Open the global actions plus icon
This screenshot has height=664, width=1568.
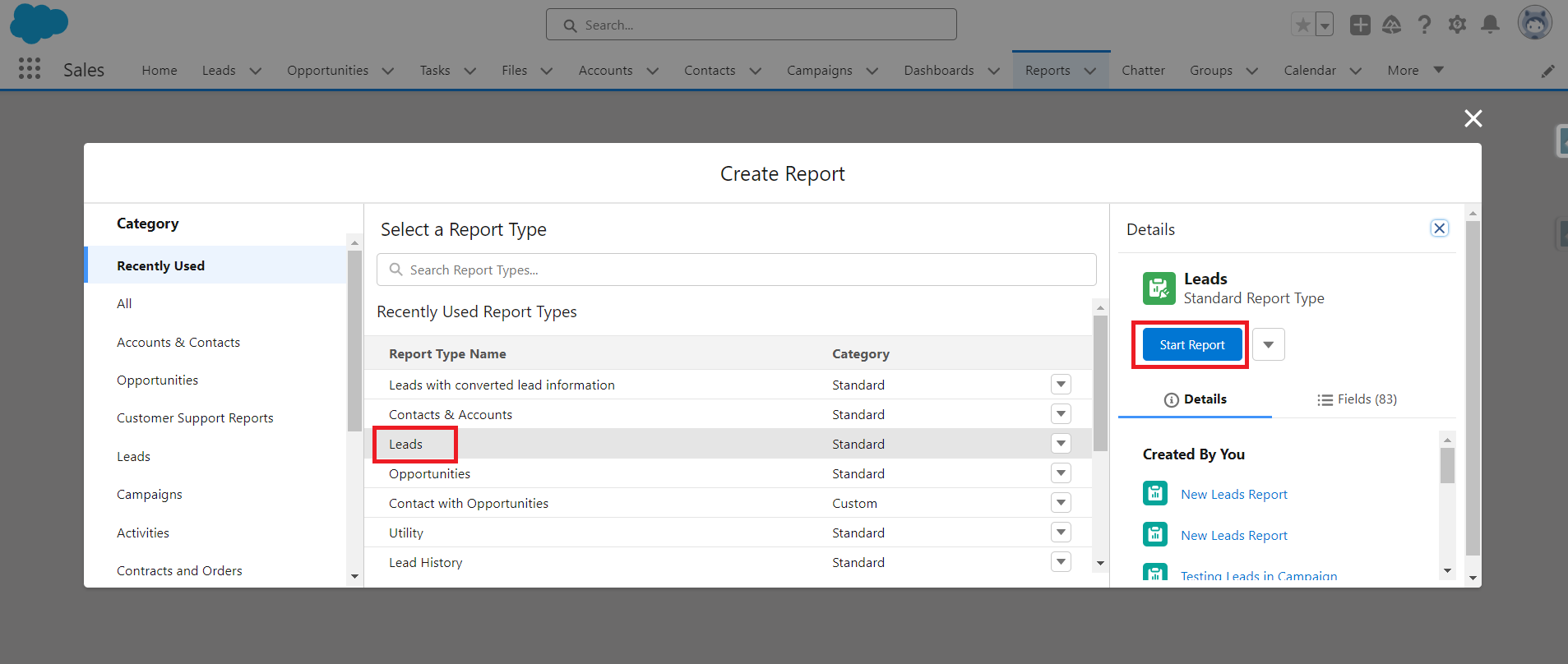(x=1360, y=25)
